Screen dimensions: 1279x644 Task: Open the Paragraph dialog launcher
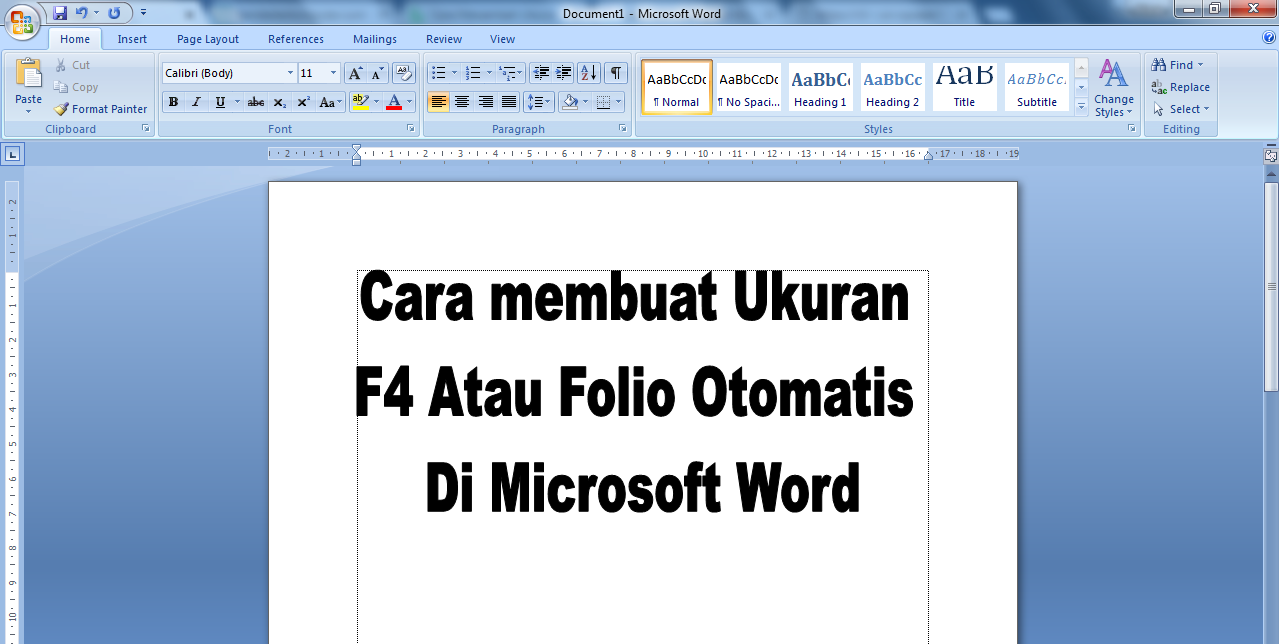623,129
